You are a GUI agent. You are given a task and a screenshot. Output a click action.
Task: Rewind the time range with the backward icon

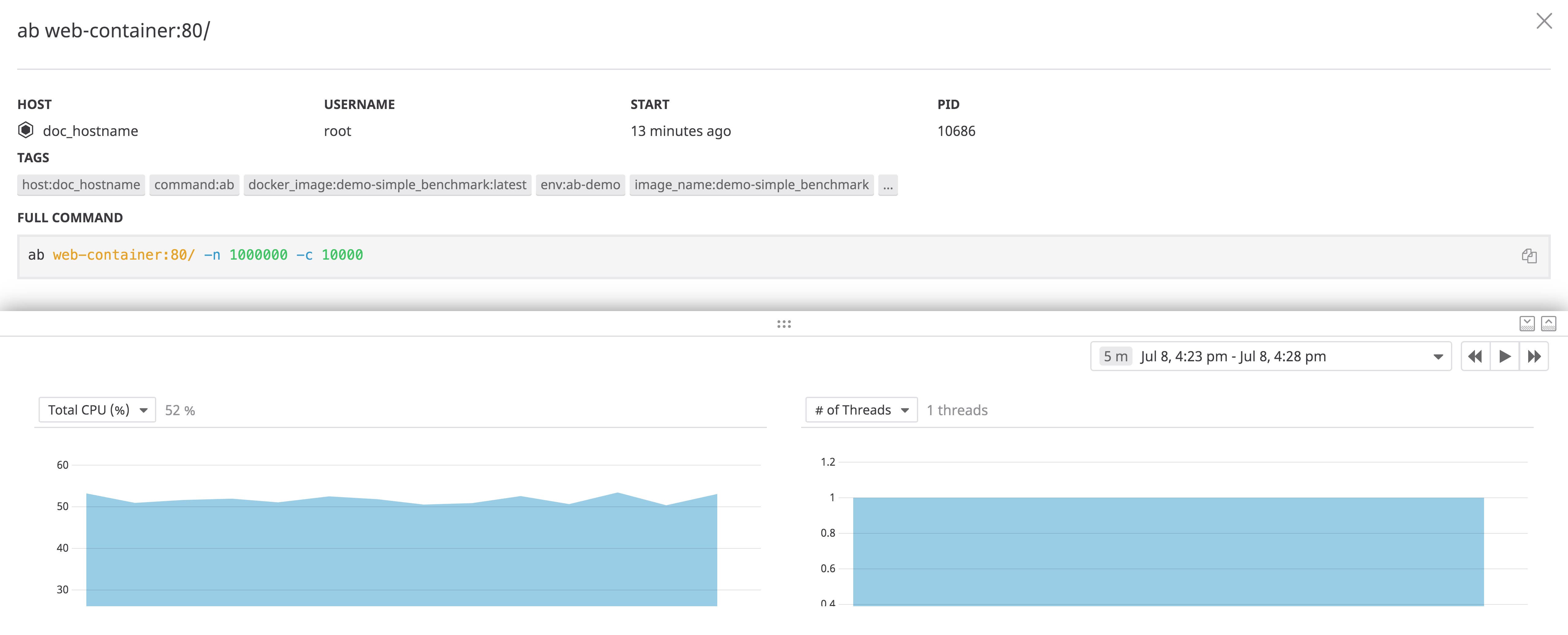1475,356
